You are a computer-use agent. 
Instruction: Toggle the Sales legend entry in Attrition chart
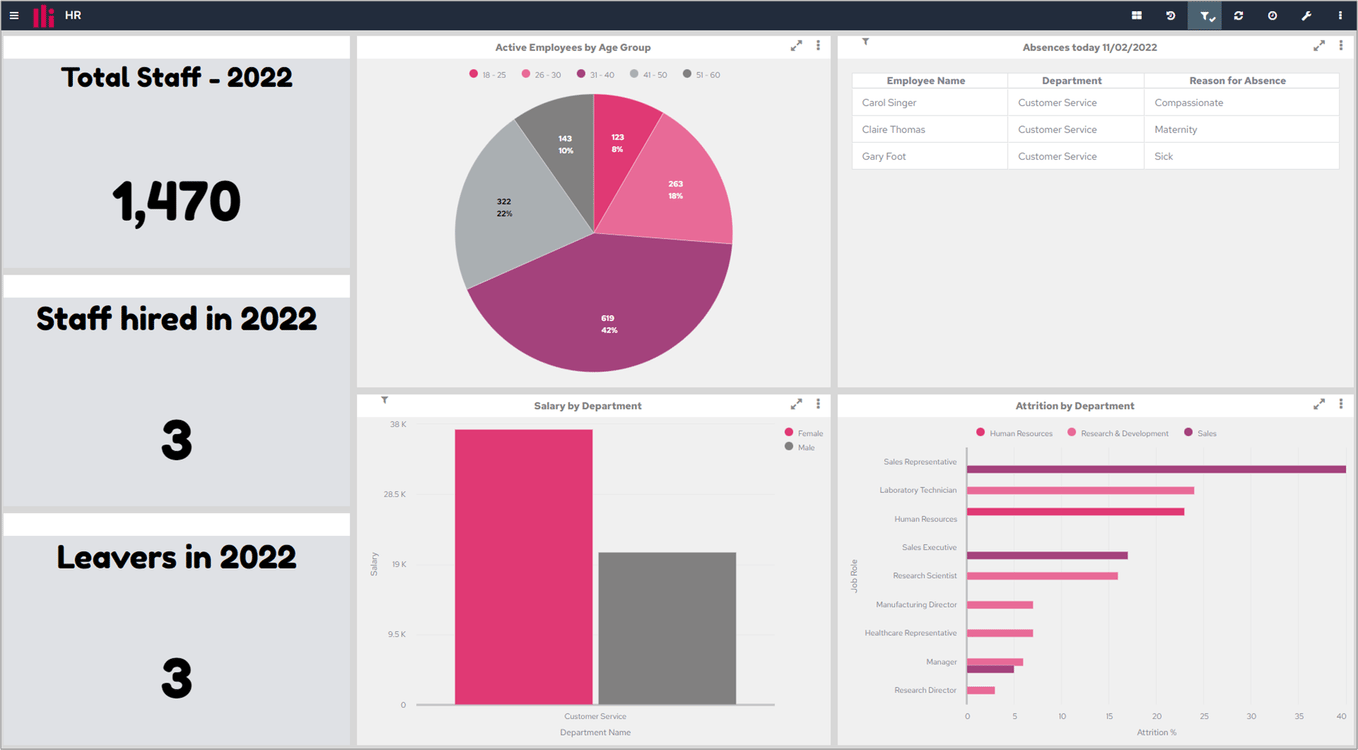1200,433
